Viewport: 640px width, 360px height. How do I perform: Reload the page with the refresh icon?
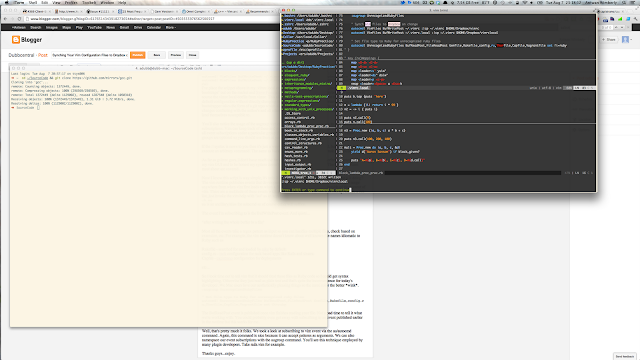[x=20, y=19]
